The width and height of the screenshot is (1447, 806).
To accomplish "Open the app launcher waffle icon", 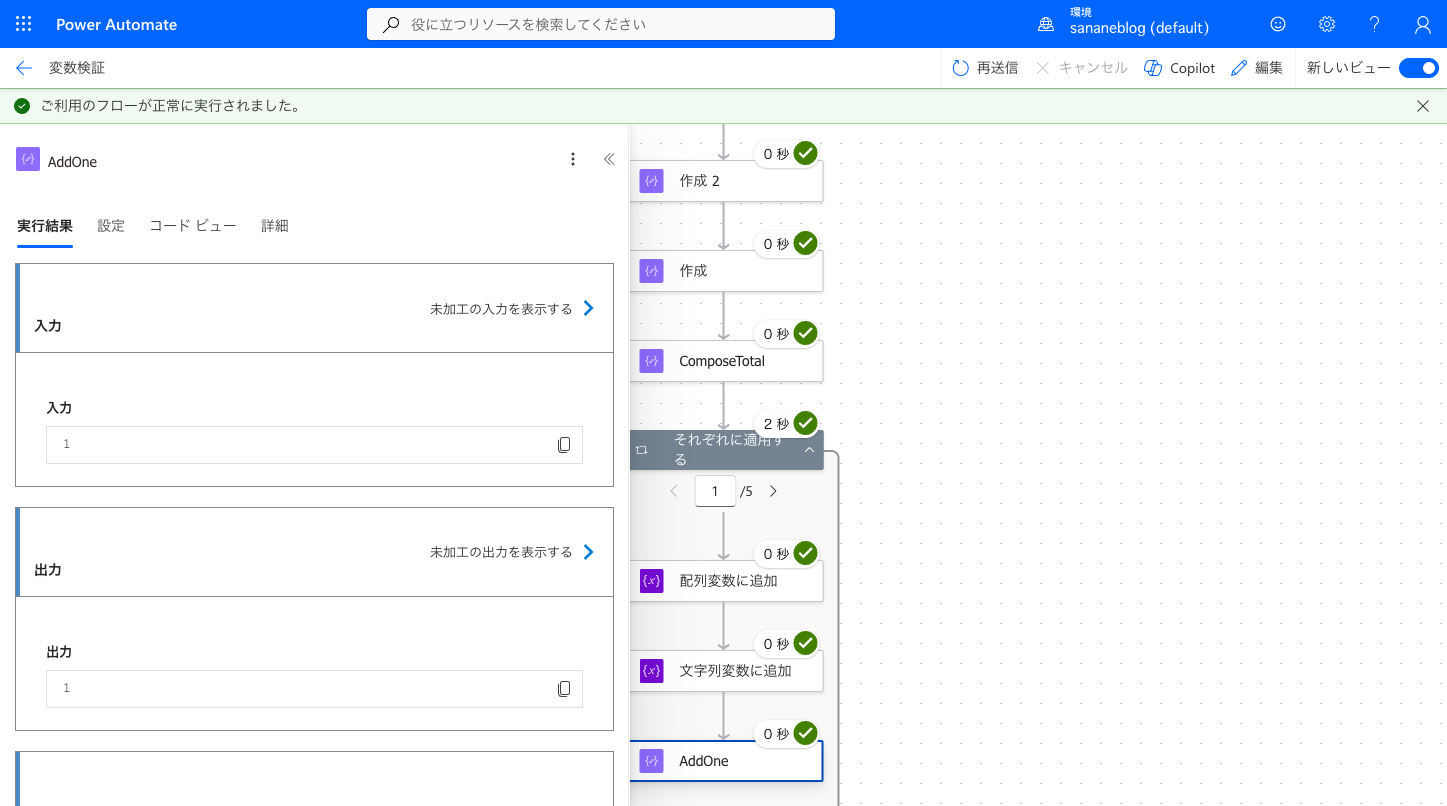I will (x=24, y=24).
